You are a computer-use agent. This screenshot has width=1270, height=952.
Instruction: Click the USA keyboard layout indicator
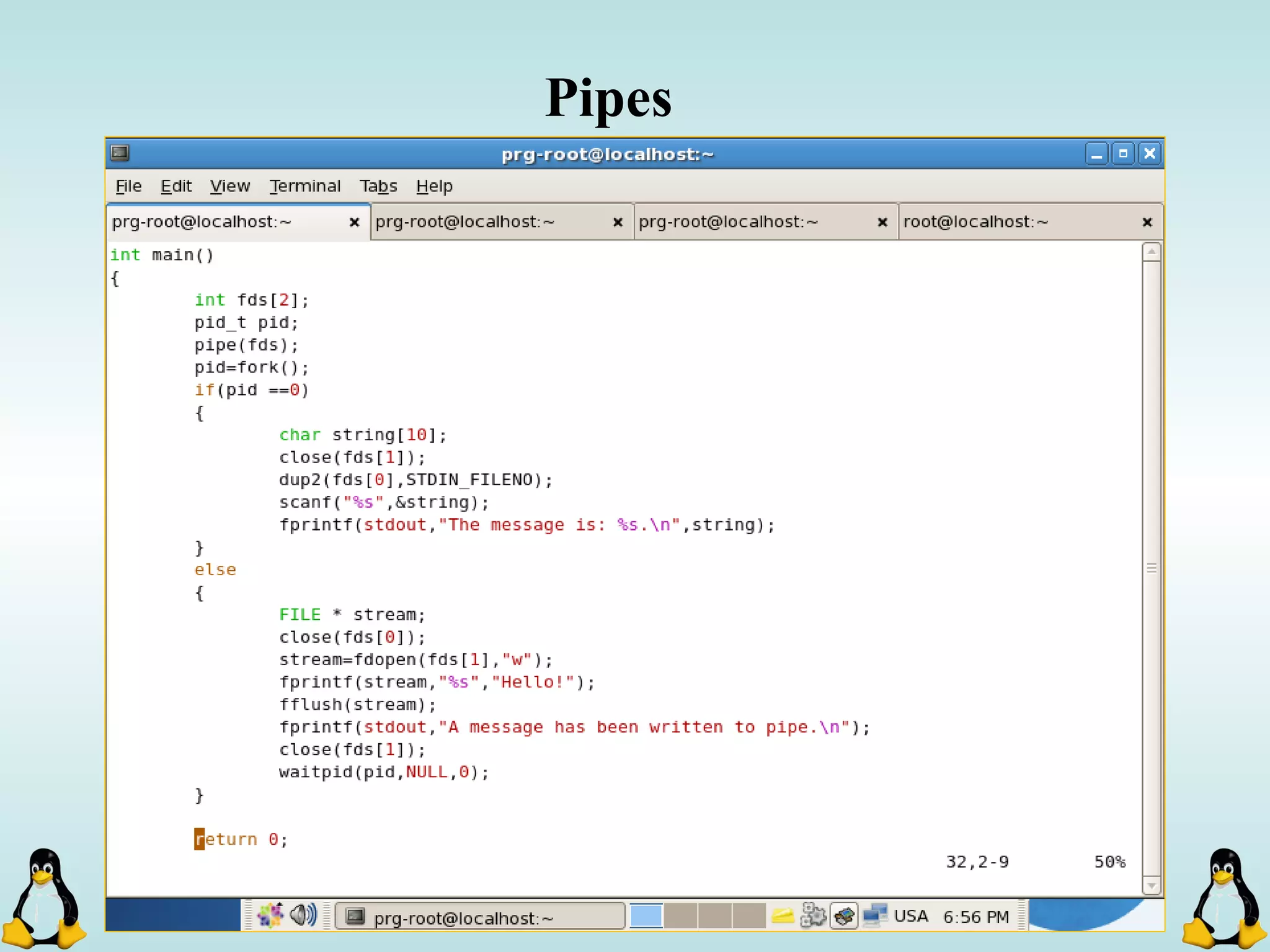pos(911,916)
